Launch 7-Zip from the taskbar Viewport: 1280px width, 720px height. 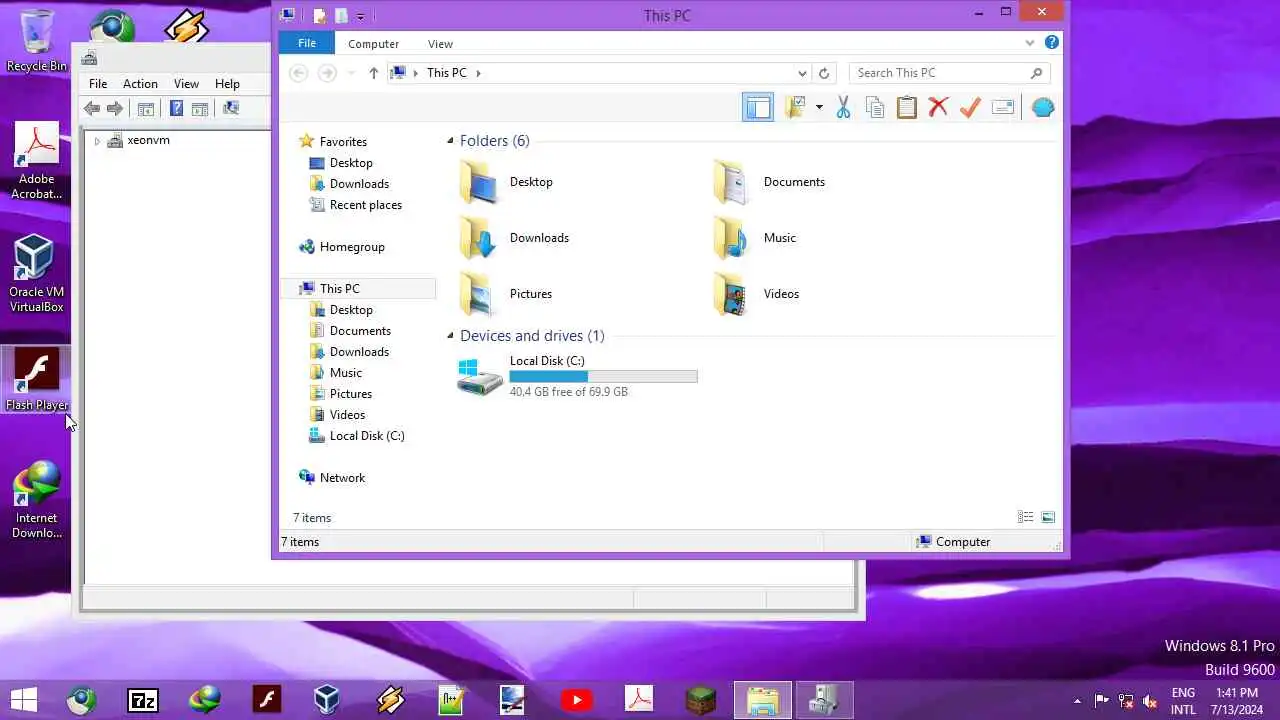pyautogui.click(x=143, y=700)
